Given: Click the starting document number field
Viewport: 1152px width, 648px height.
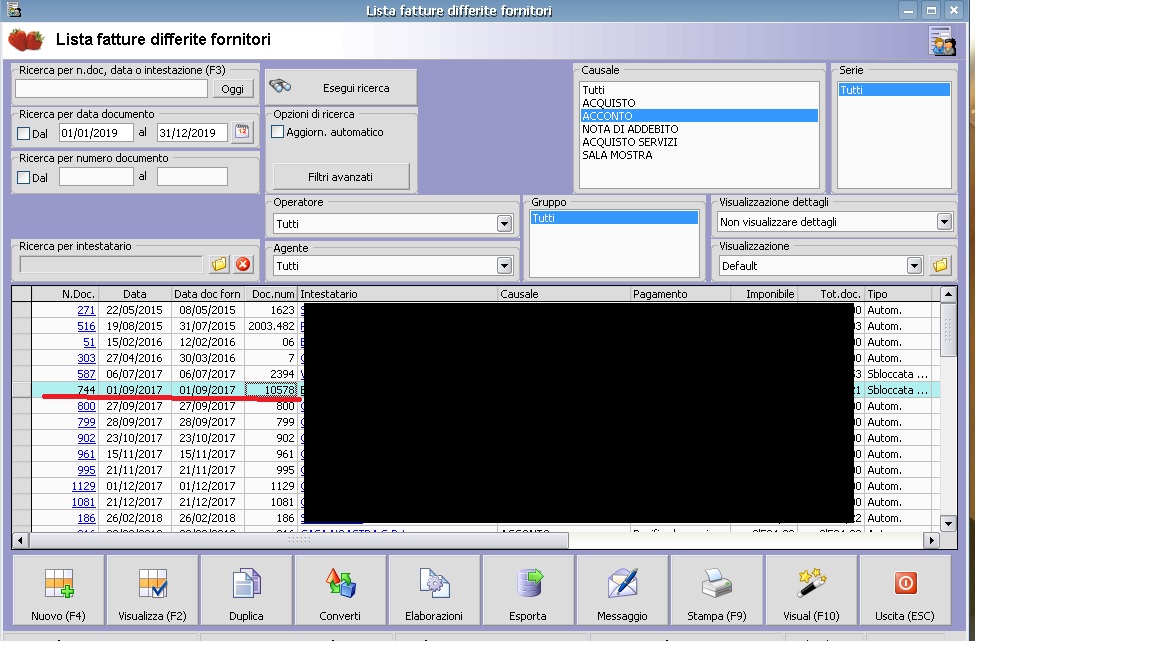Looking at the screenshot, I should coord(96,177).
